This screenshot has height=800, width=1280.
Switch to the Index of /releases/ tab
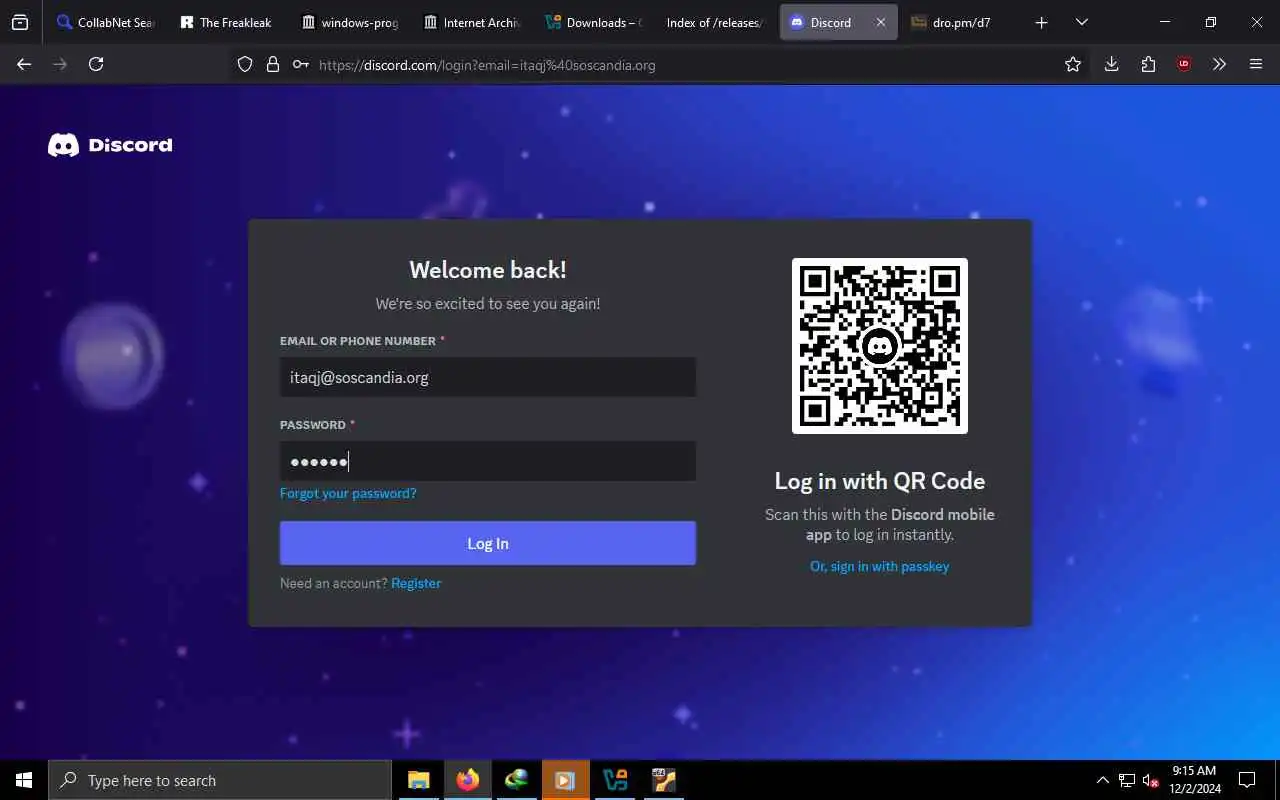coord(715,22)
